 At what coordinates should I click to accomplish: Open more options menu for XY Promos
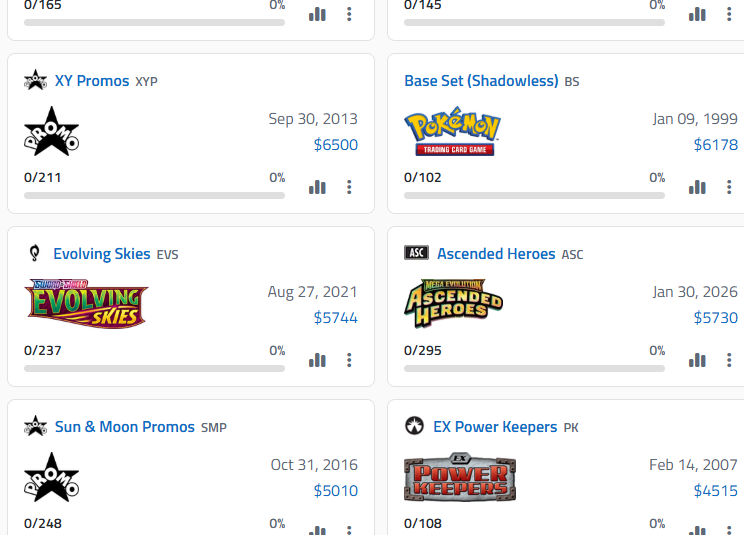coord(349,187)
